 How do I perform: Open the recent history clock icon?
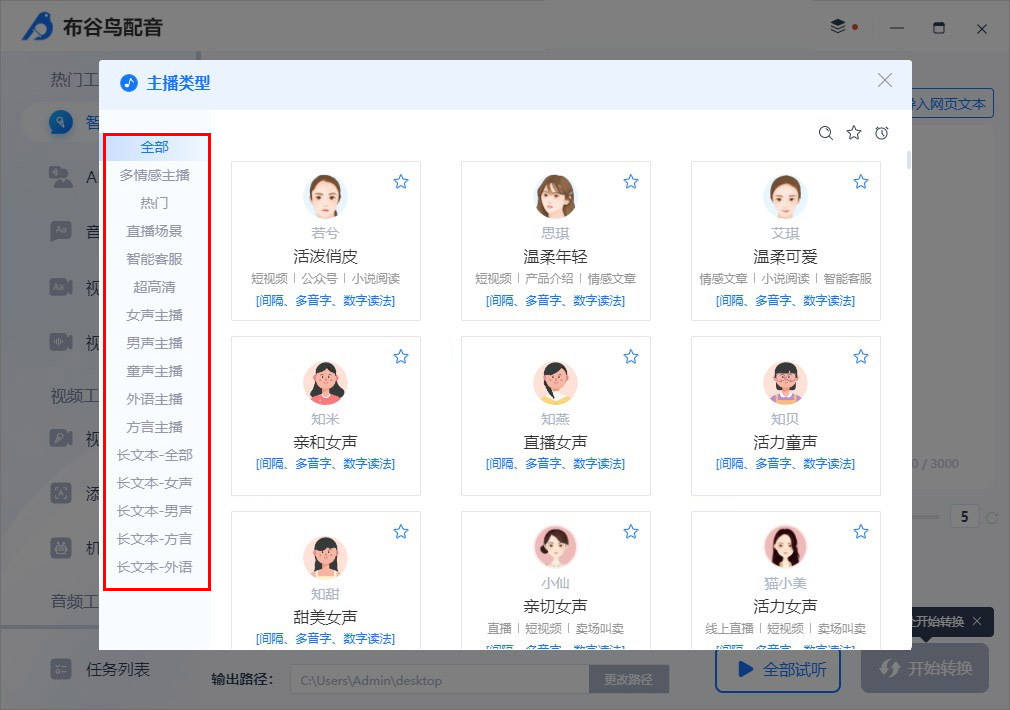[882, 132]
